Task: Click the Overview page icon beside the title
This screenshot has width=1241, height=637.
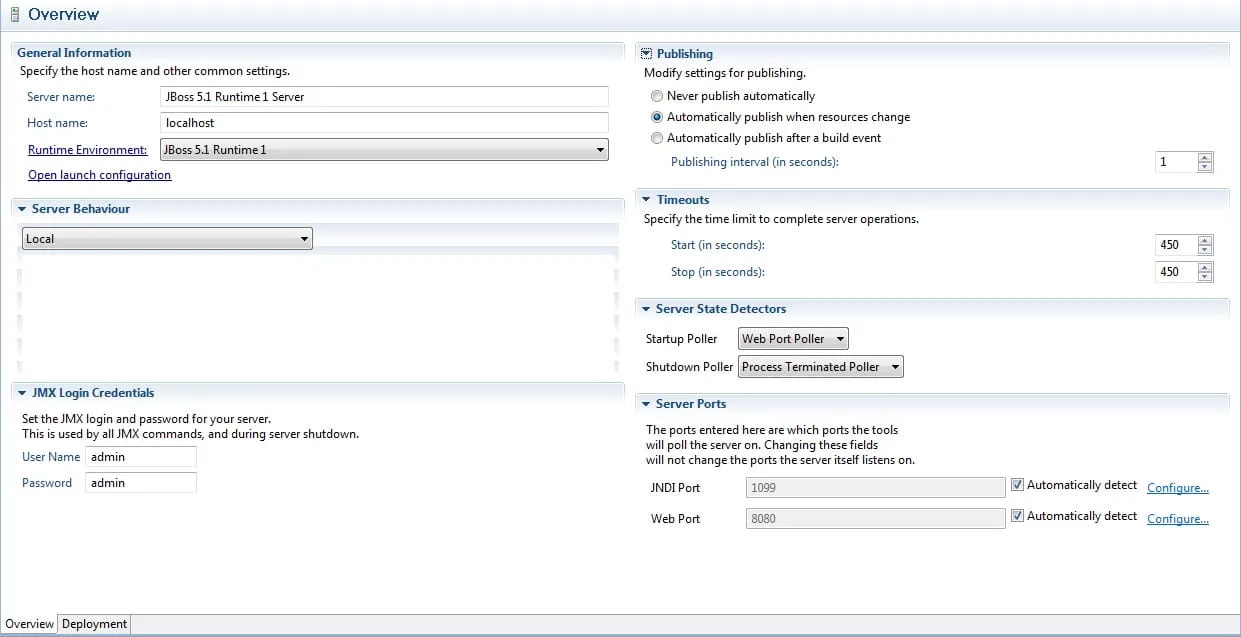Action: pos(14,14)
